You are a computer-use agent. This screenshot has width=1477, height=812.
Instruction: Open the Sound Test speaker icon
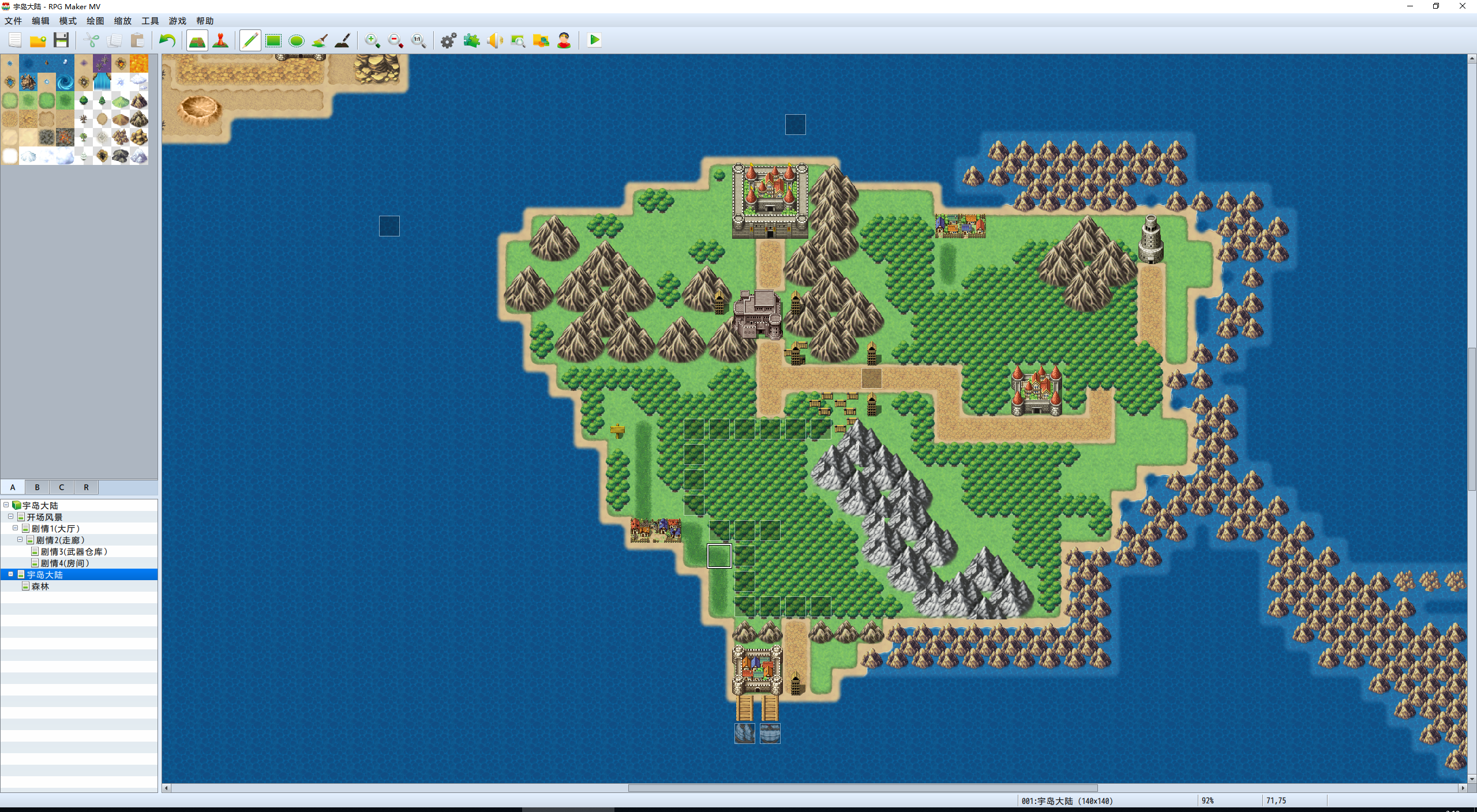click(495, 40)
